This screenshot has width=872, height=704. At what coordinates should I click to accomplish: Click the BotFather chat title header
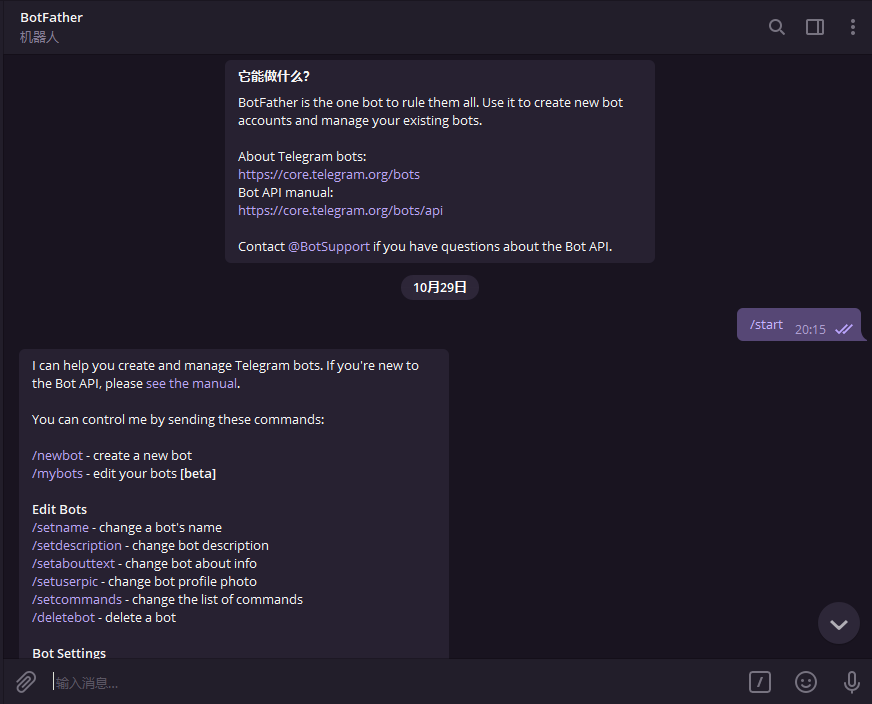(52, 18)
